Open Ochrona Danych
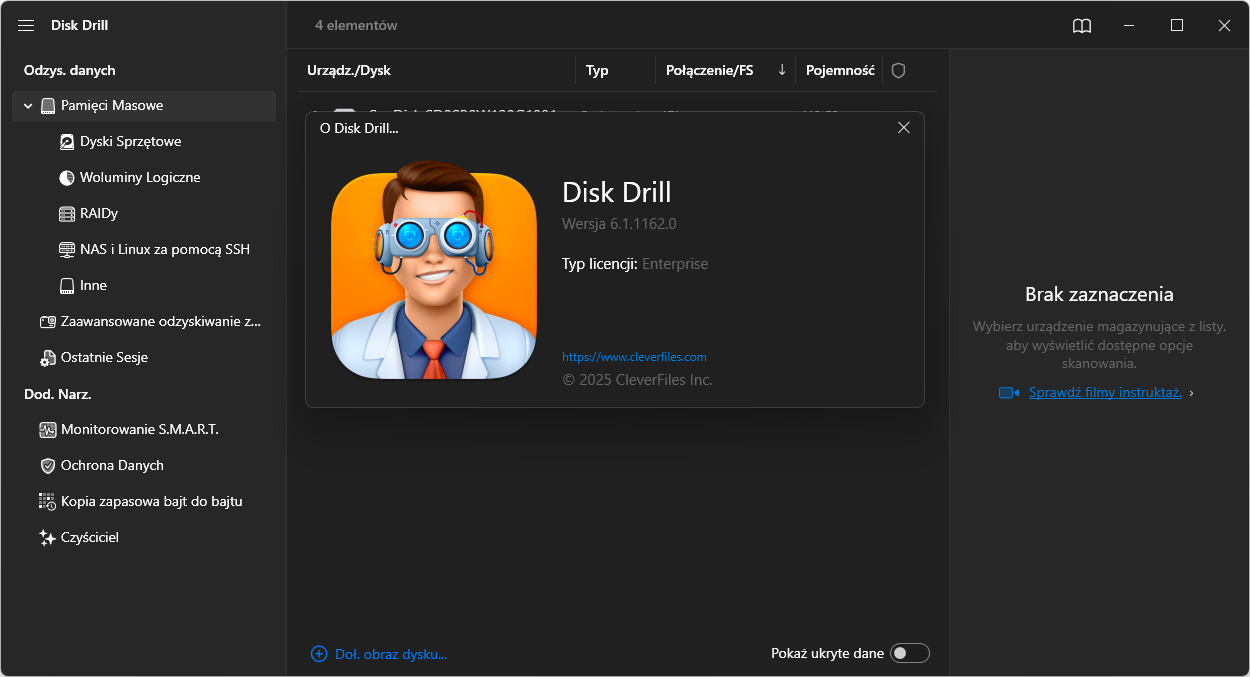 point(112,466)
